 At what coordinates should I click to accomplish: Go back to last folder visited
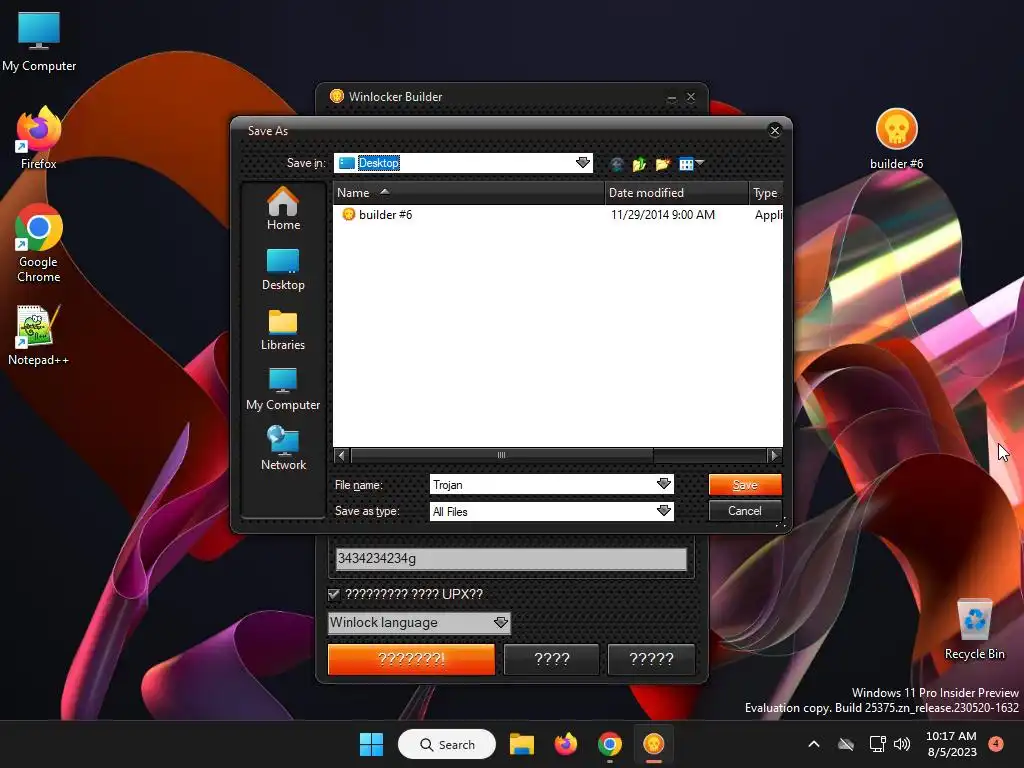[x=616, y=164]
